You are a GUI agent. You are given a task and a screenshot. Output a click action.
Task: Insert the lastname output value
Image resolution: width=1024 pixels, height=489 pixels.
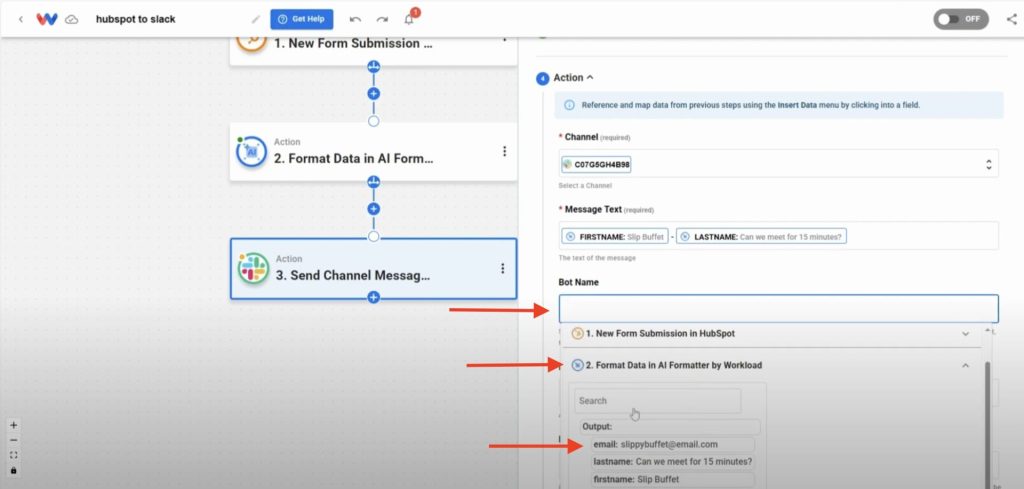[673, 462]
